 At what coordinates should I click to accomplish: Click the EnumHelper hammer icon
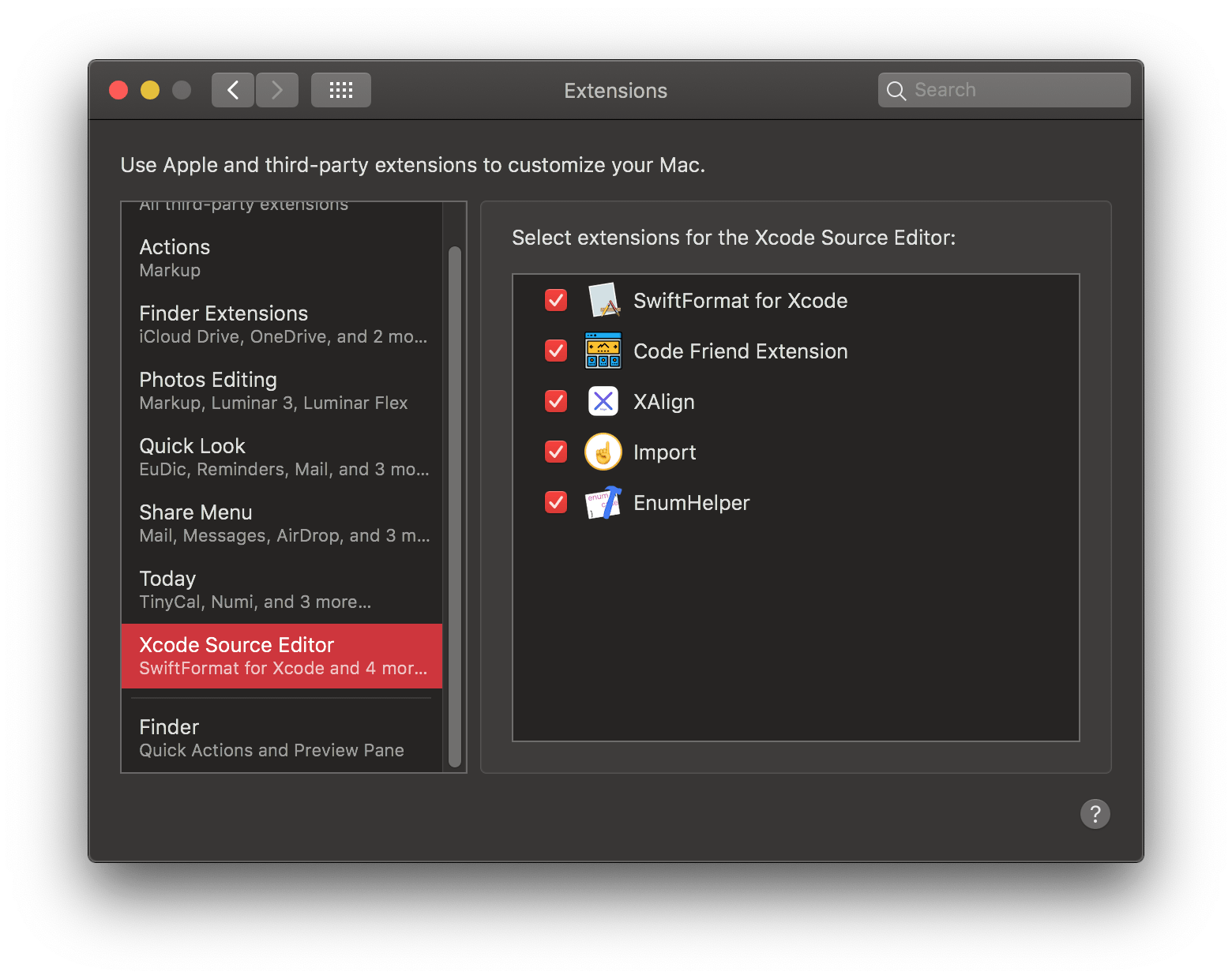pyautogui.click(x=603, y=502)
